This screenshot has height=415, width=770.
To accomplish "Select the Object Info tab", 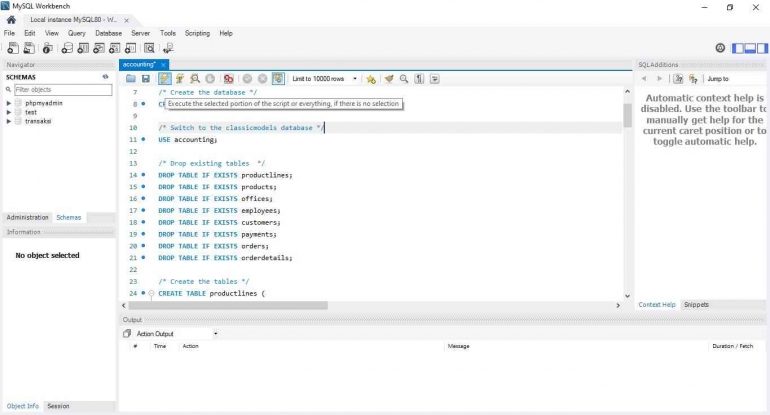I will pyautogui.click(x=23, y=406).
